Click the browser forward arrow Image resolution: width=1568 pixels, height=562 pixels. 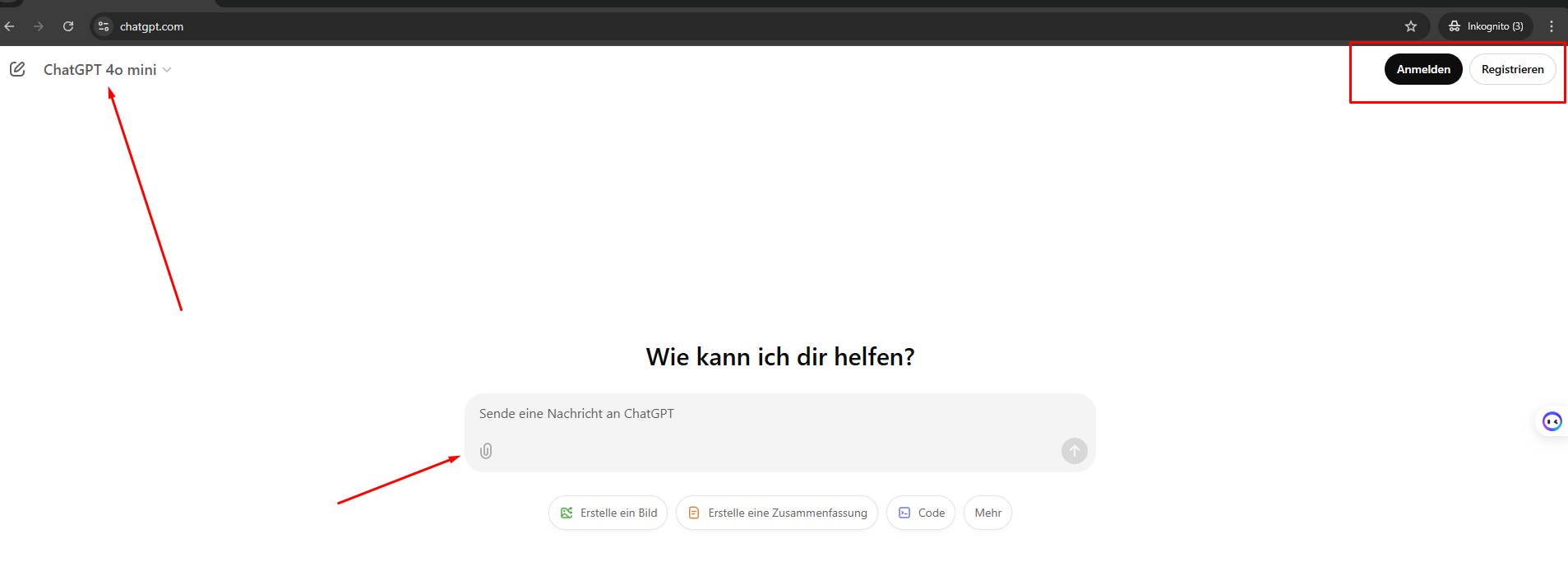tap(39, 26)
